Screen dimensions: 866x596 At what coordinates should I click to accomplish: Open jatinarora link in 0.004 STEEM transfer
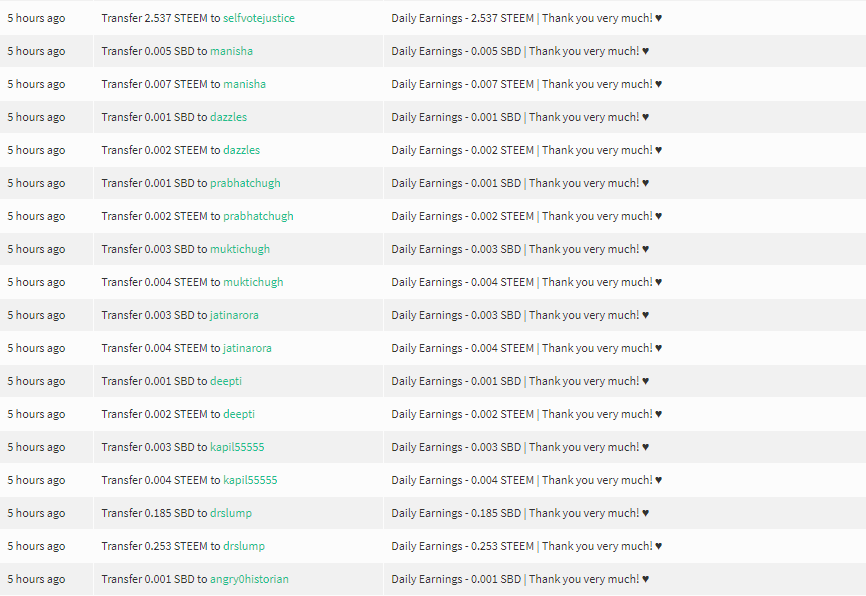pos(247,349)
